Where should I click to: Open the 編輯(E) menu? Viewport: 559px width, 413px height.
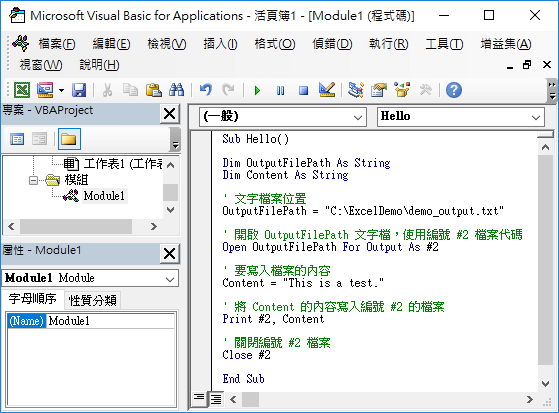[112, 44]
